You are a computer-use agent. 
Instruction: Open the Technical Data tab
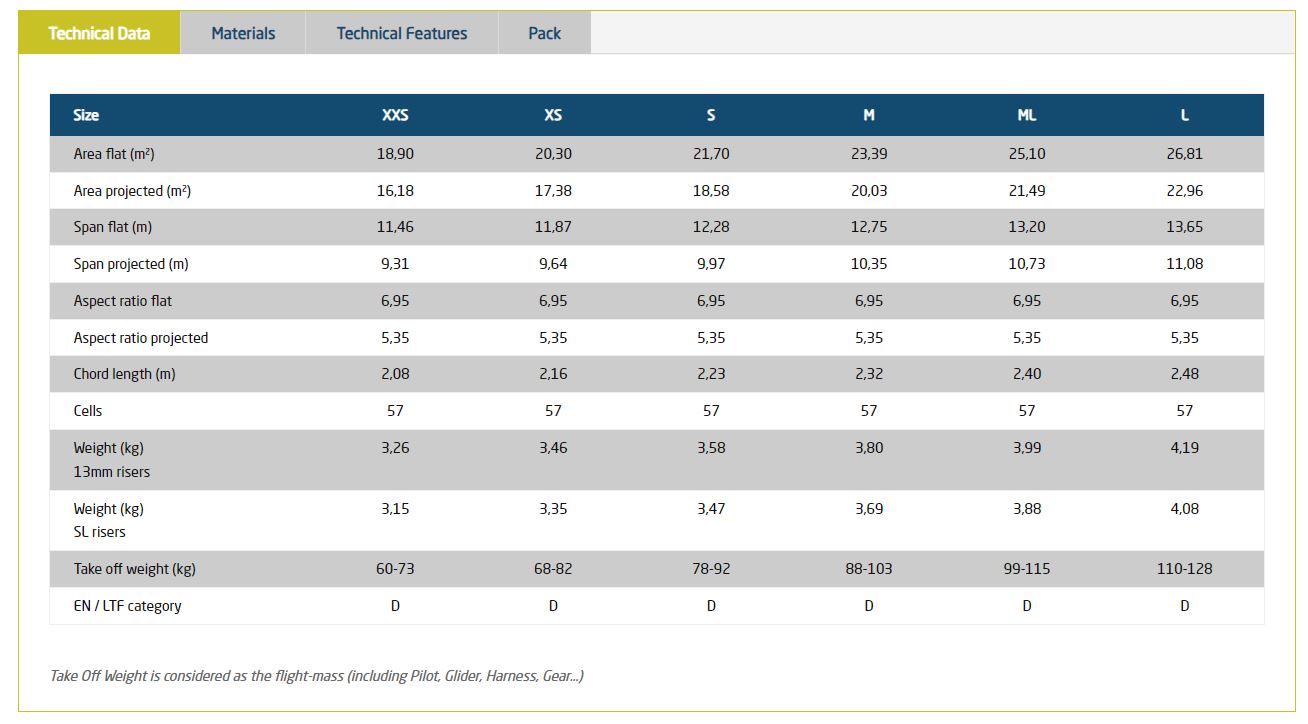coord(99,33)
